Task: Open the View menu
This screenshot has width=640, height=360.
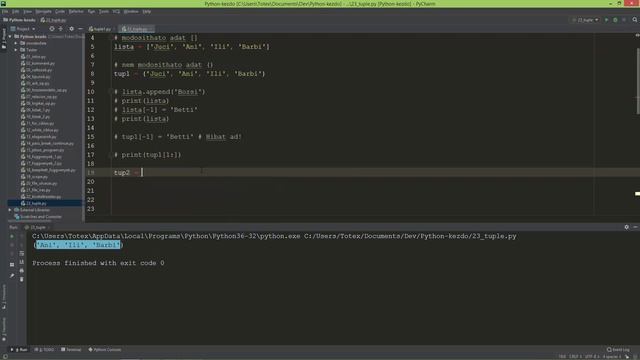Action: pyautogui.click(x=27, y=11)
